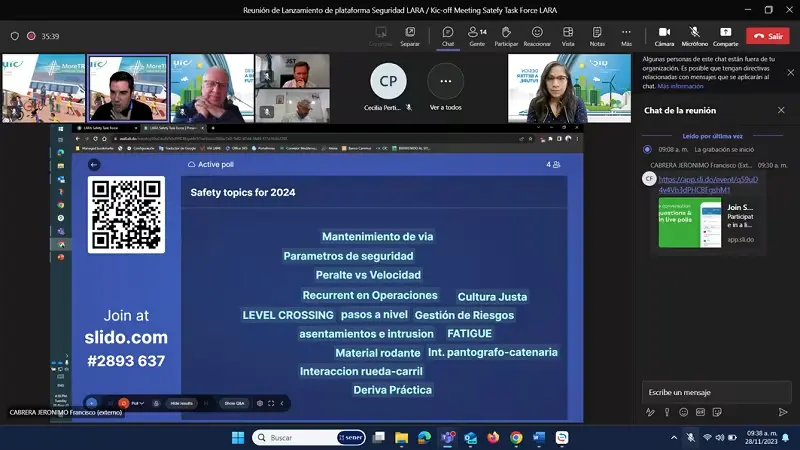Click Separar pop-out button

[x=410, y=37]
